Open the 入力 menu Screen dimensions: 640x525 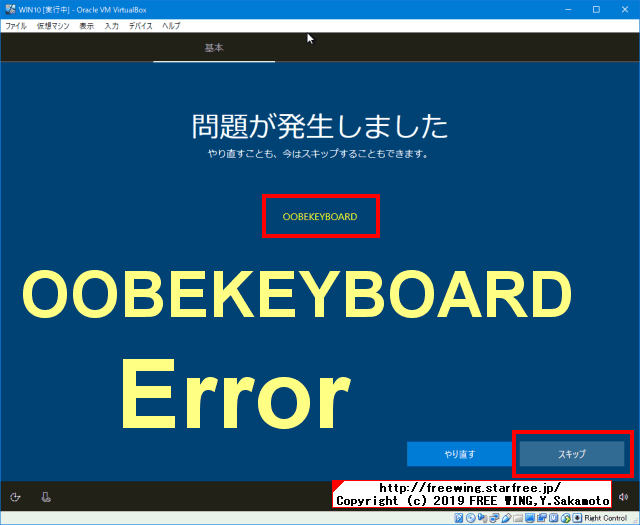[111, 26]
